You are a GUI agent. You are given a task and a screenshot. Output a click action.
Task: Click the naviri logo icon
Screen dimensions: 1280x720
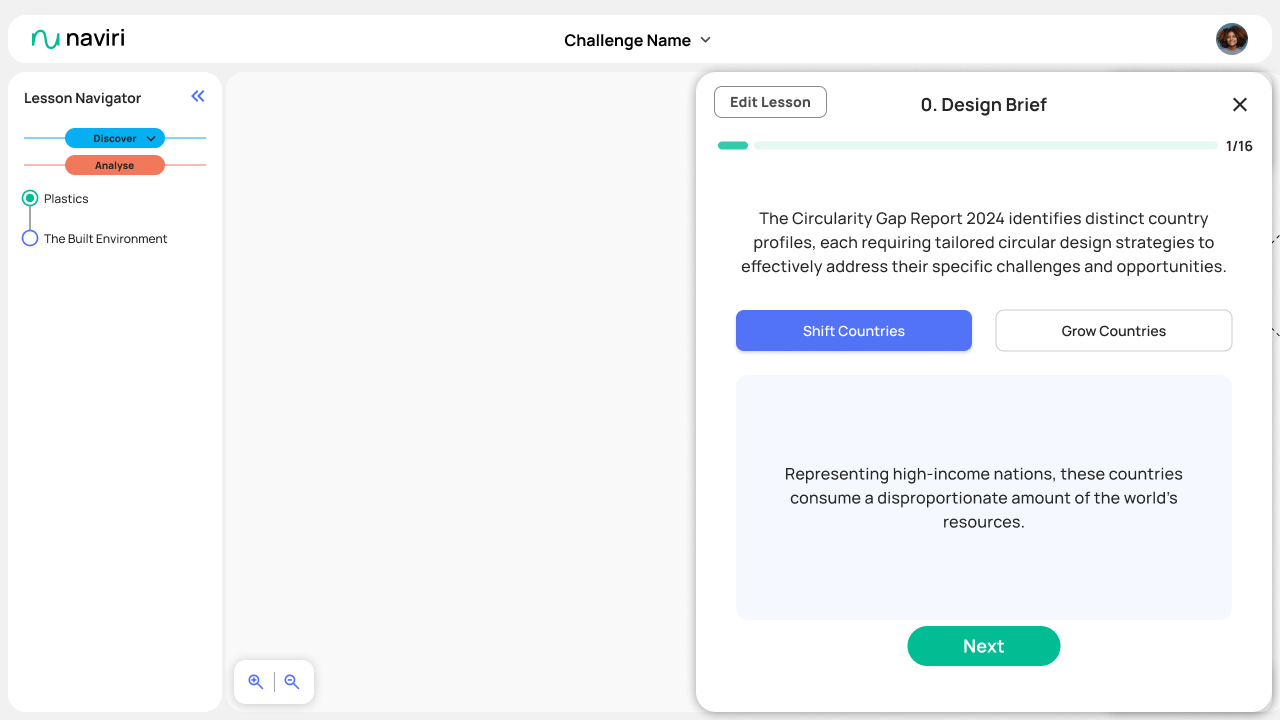pyautogui.click(x=46, y=39)
